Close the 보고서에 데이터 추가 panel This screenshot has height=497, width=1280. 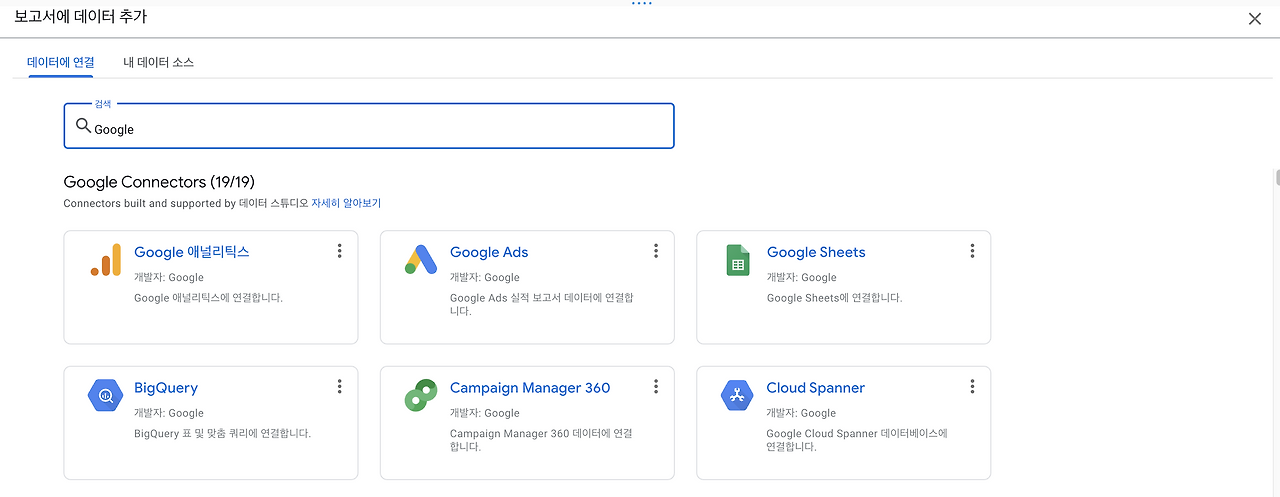tap(1255, 18)
